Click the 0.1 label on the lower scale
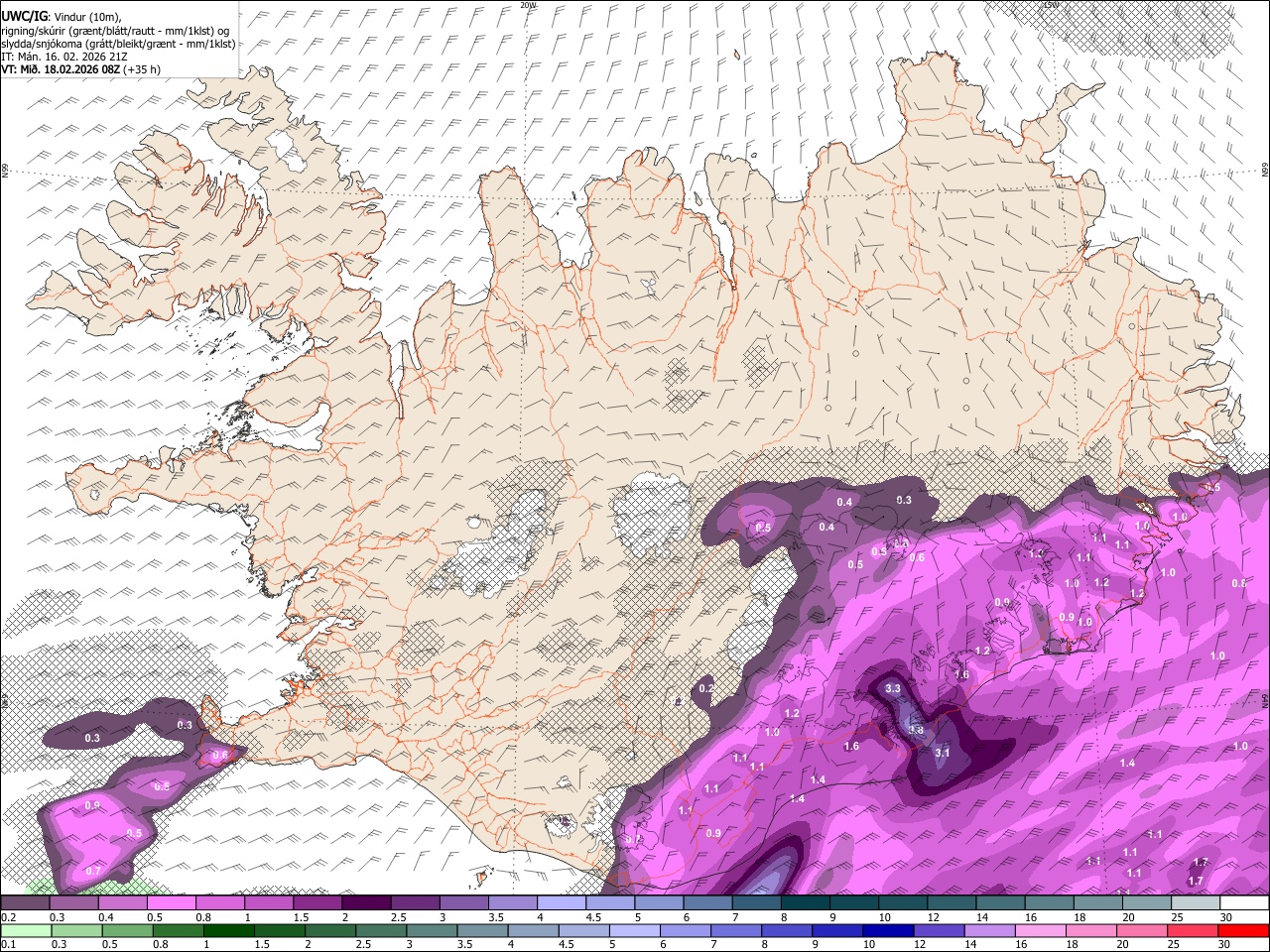Screen dimensions: 1270x952 tap(8, 944)
